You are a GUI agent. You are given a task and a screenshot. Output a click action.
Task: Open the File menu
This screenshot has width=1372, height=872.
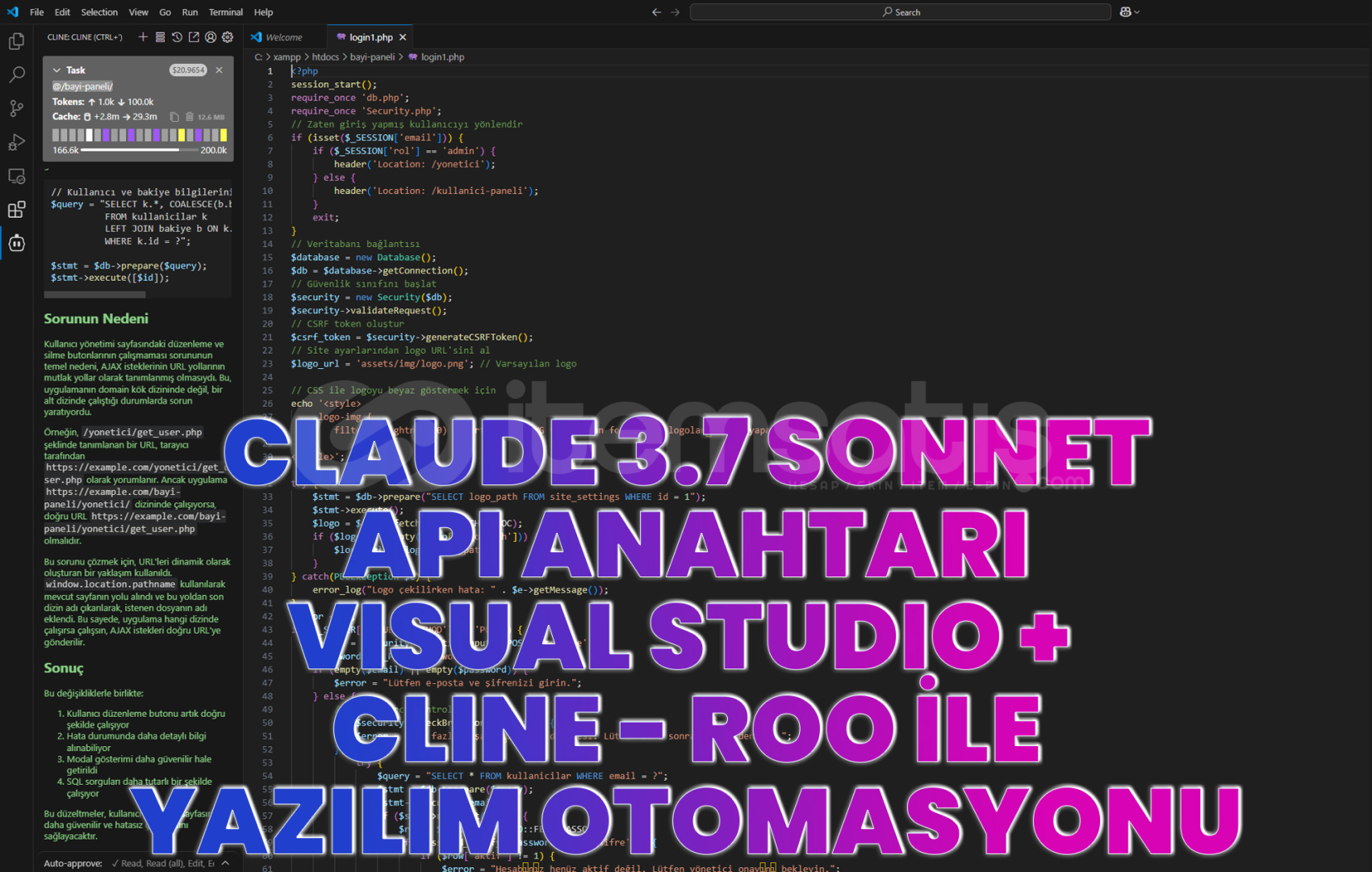[36, 12]
